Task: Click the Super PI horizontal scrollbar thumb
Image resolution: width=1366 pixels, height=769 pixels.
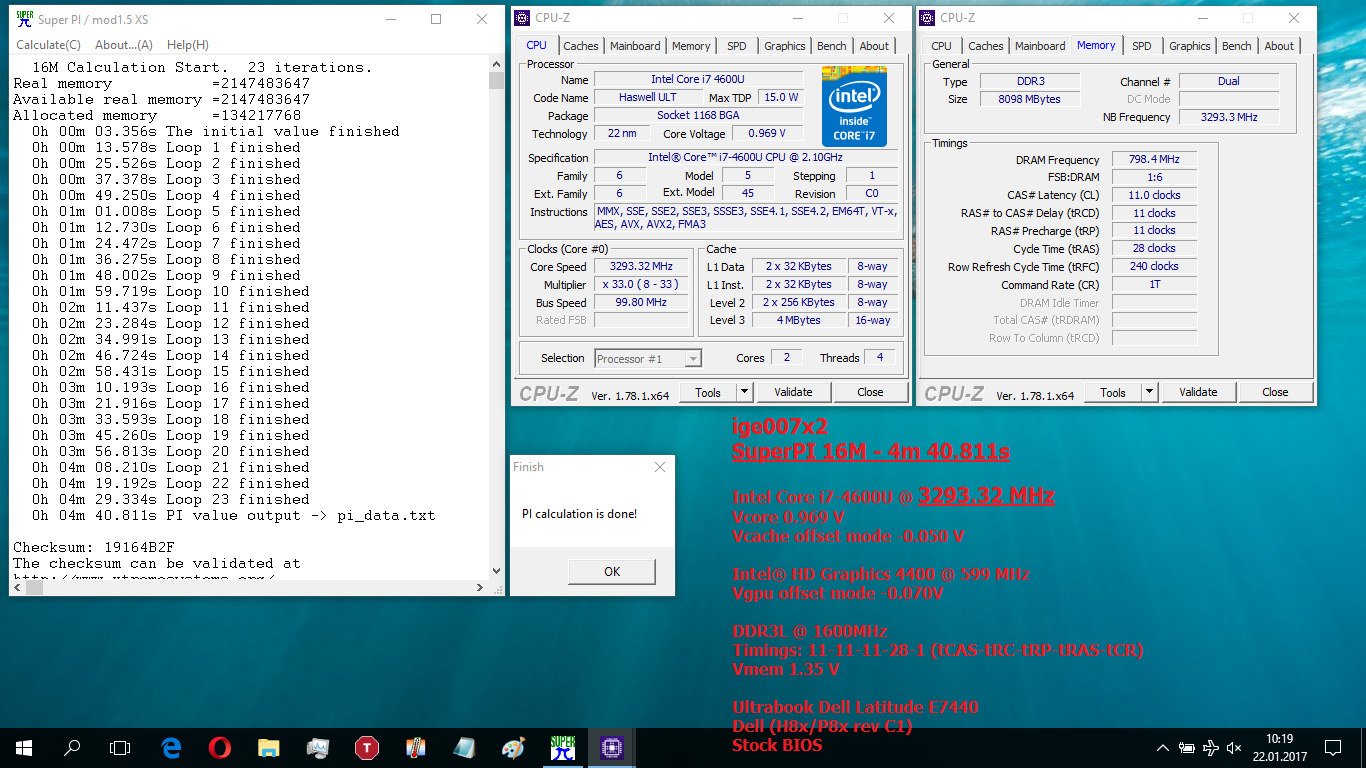Action: (34, 588)
